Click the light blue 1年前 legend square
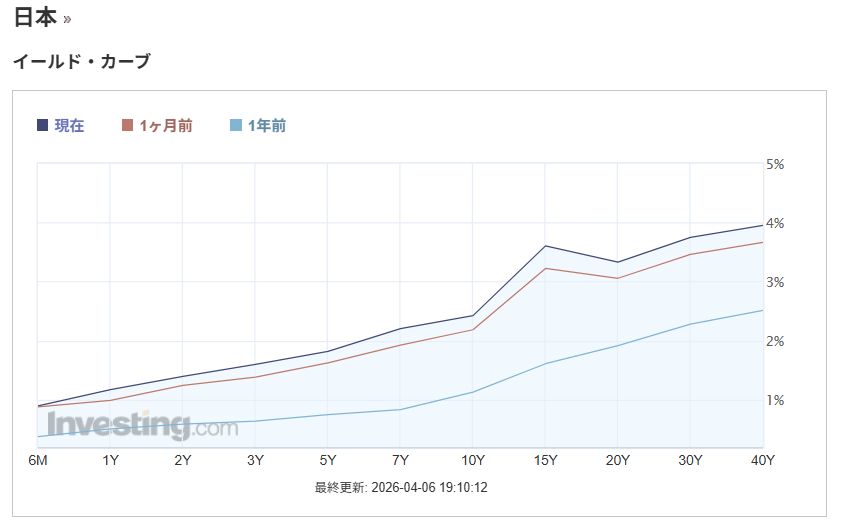Viewport: 843px width, 529px height. [235, 126]
